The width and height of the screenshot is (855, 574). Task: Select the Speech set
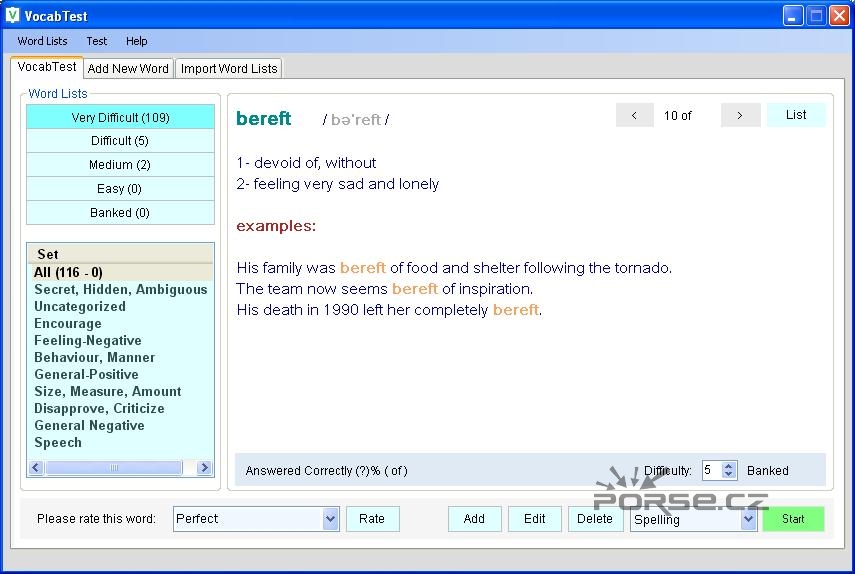(x=58, y=442)
